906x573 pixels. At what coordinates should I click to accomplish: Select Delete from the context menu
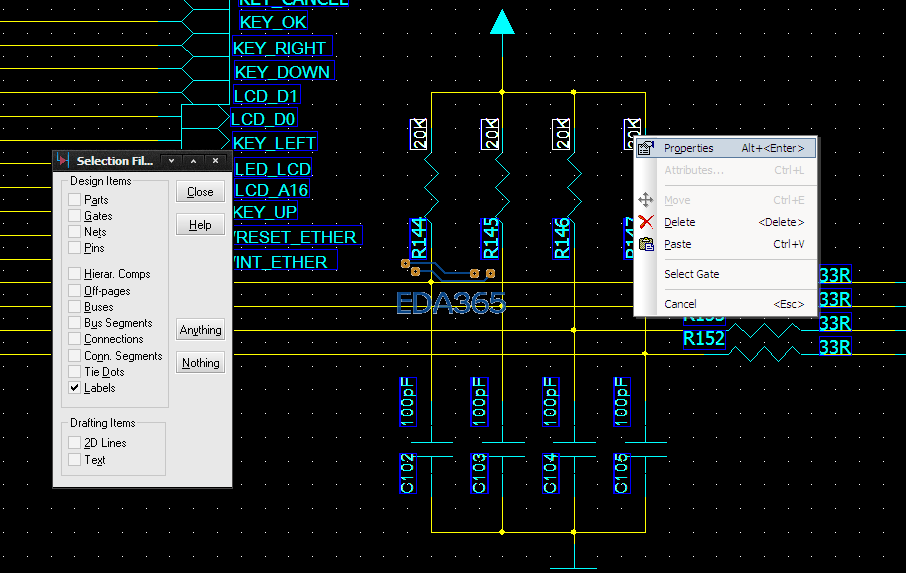click(726, 222)
